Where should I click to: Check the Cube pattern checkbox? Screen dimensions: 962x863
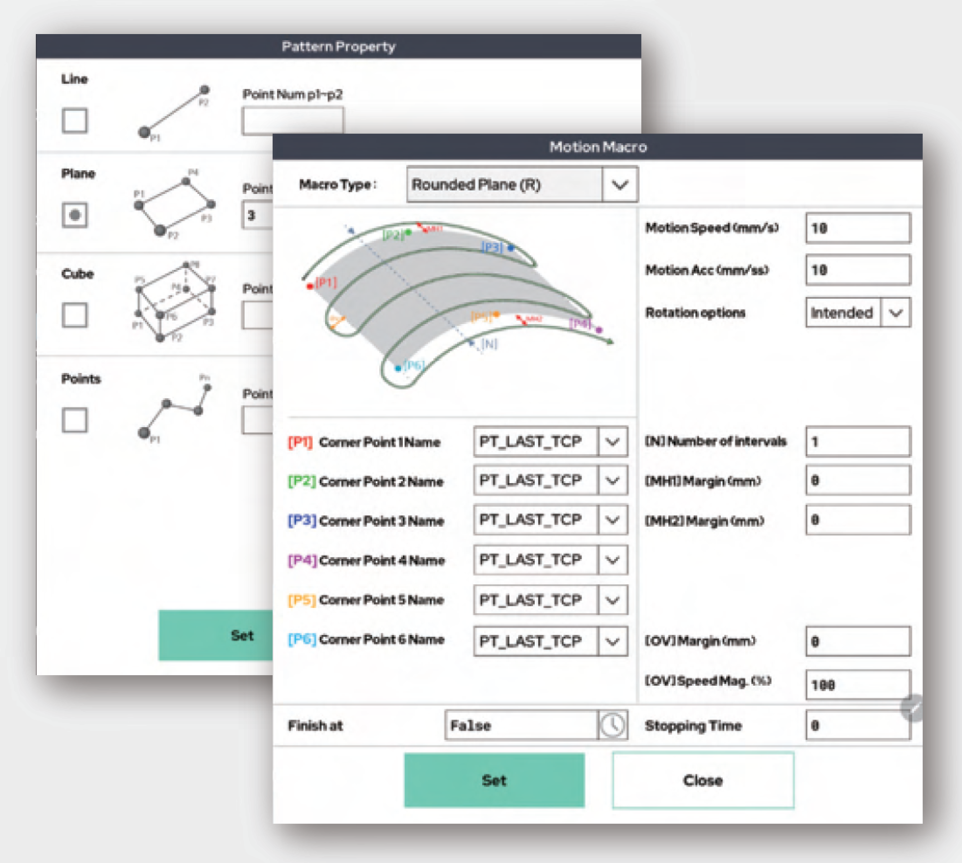coord(75,315)
